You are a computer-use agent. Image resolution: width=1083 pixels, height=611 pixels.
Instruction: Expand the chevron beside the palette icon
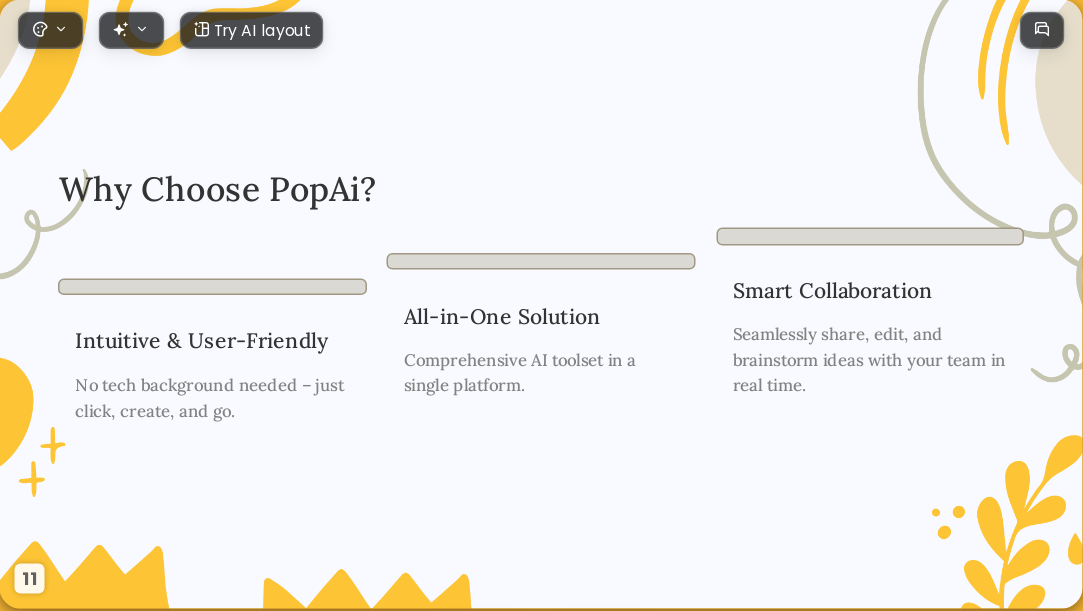(61, 30)
